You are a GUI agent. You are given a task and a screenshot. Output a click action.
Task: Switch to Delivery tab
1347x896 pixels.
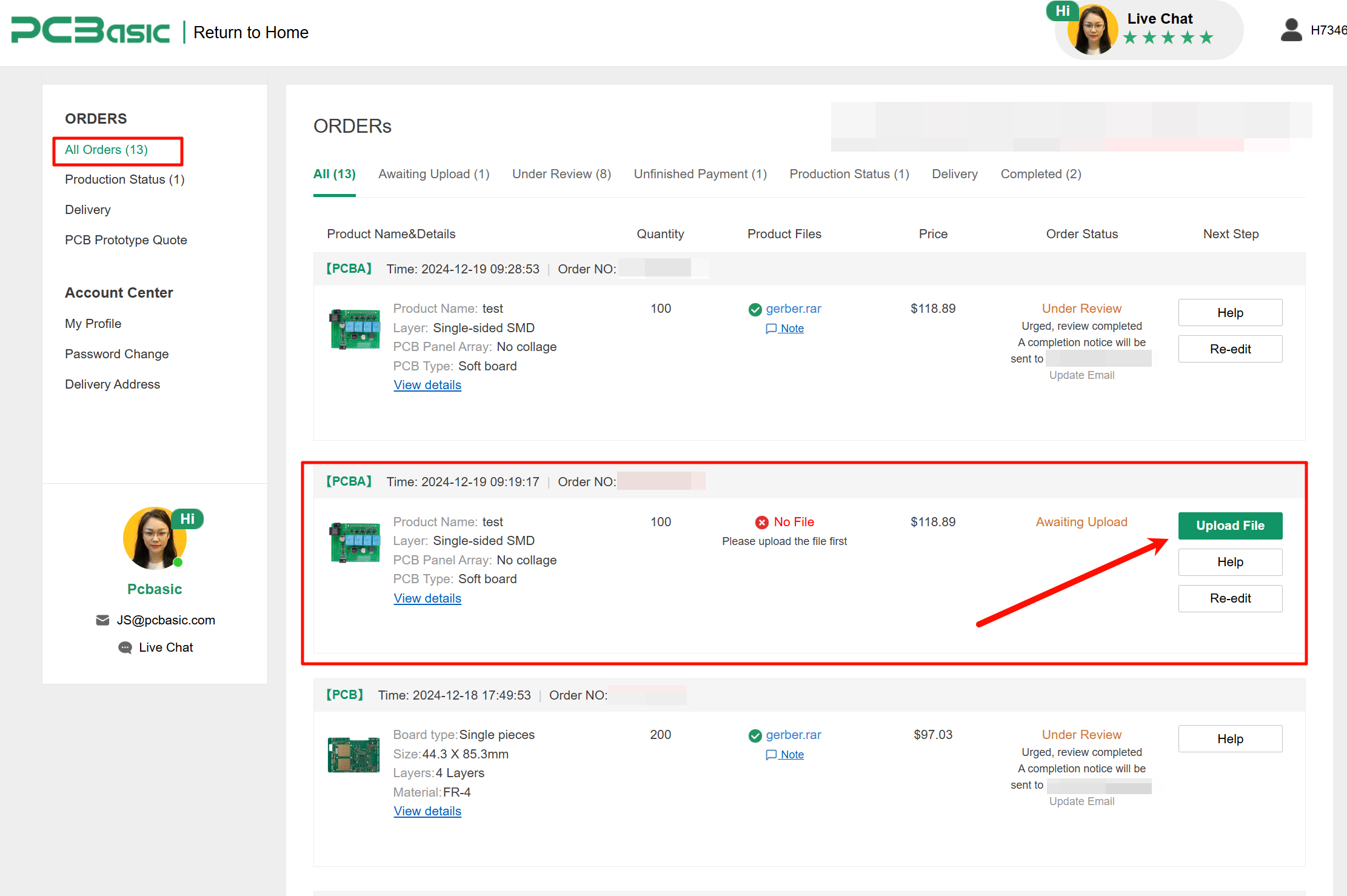point(955,174)
